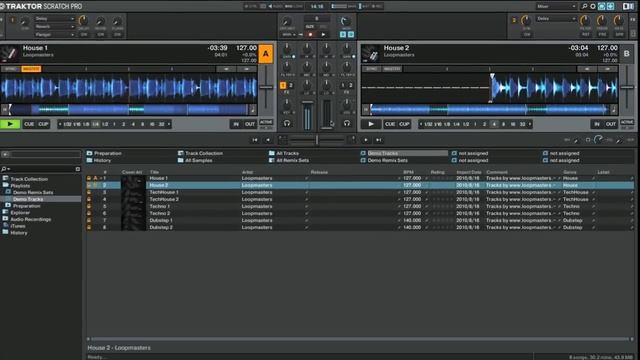Click the FX unit 1 Delay amount knob
Image resolution: width=640 pixels, height=360 pixels.
(x=83, y=20)
